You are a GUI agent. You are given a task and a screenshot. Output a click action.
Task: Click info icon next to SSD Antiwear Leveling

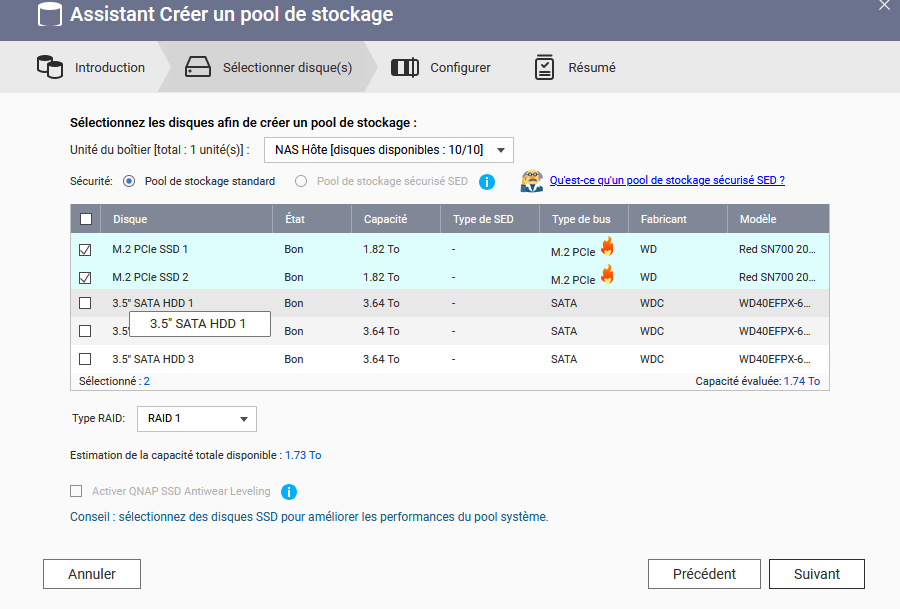point(289,491)
